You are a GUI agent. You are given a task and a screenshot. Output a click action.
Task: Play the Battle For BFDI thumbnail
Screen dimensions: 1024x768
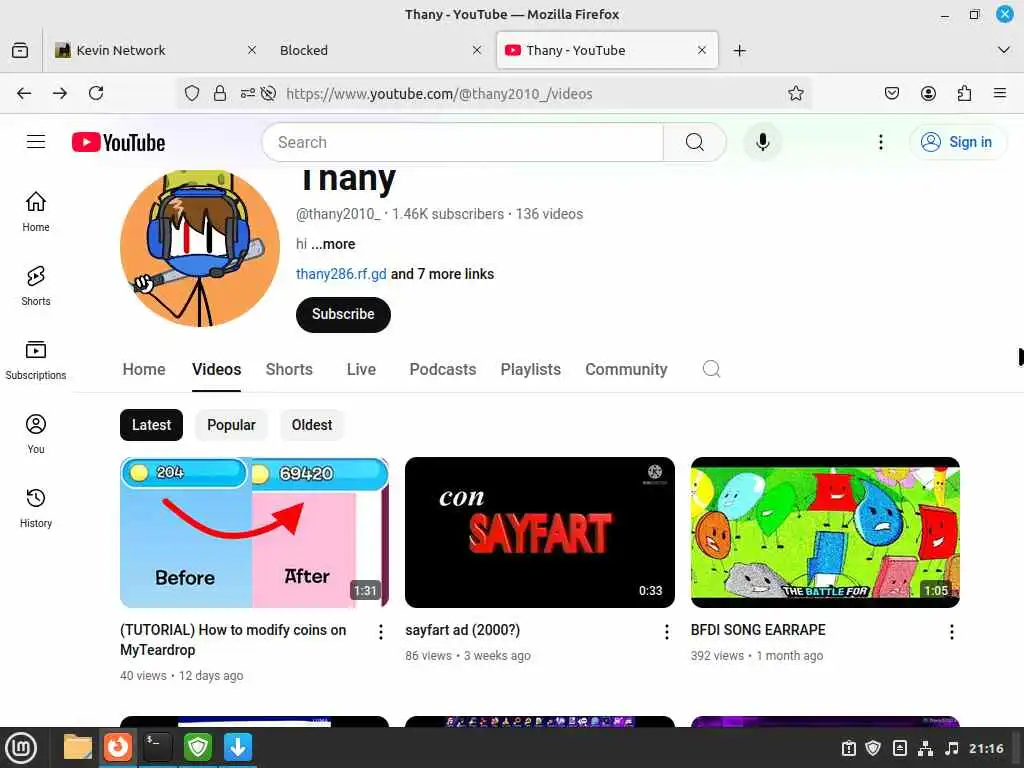point(825,532)
